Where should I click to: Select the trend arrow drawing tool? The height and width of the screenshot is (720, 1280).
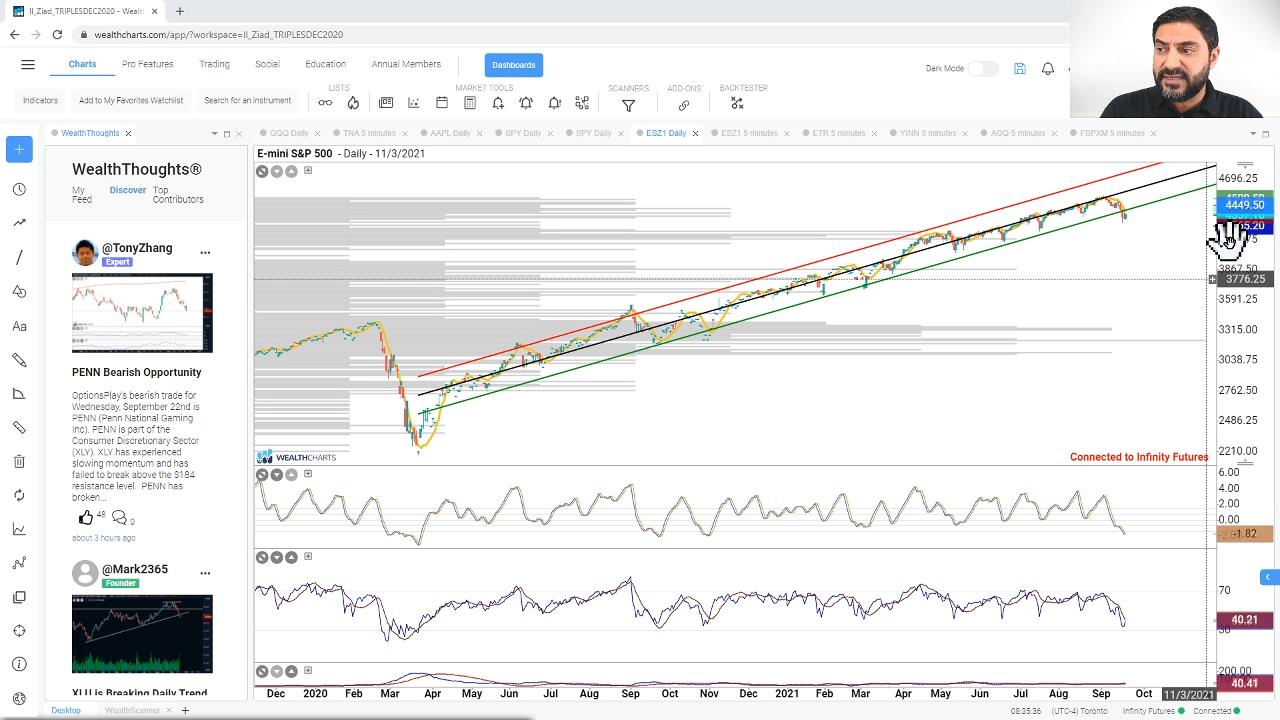click(x=19, y=223)
